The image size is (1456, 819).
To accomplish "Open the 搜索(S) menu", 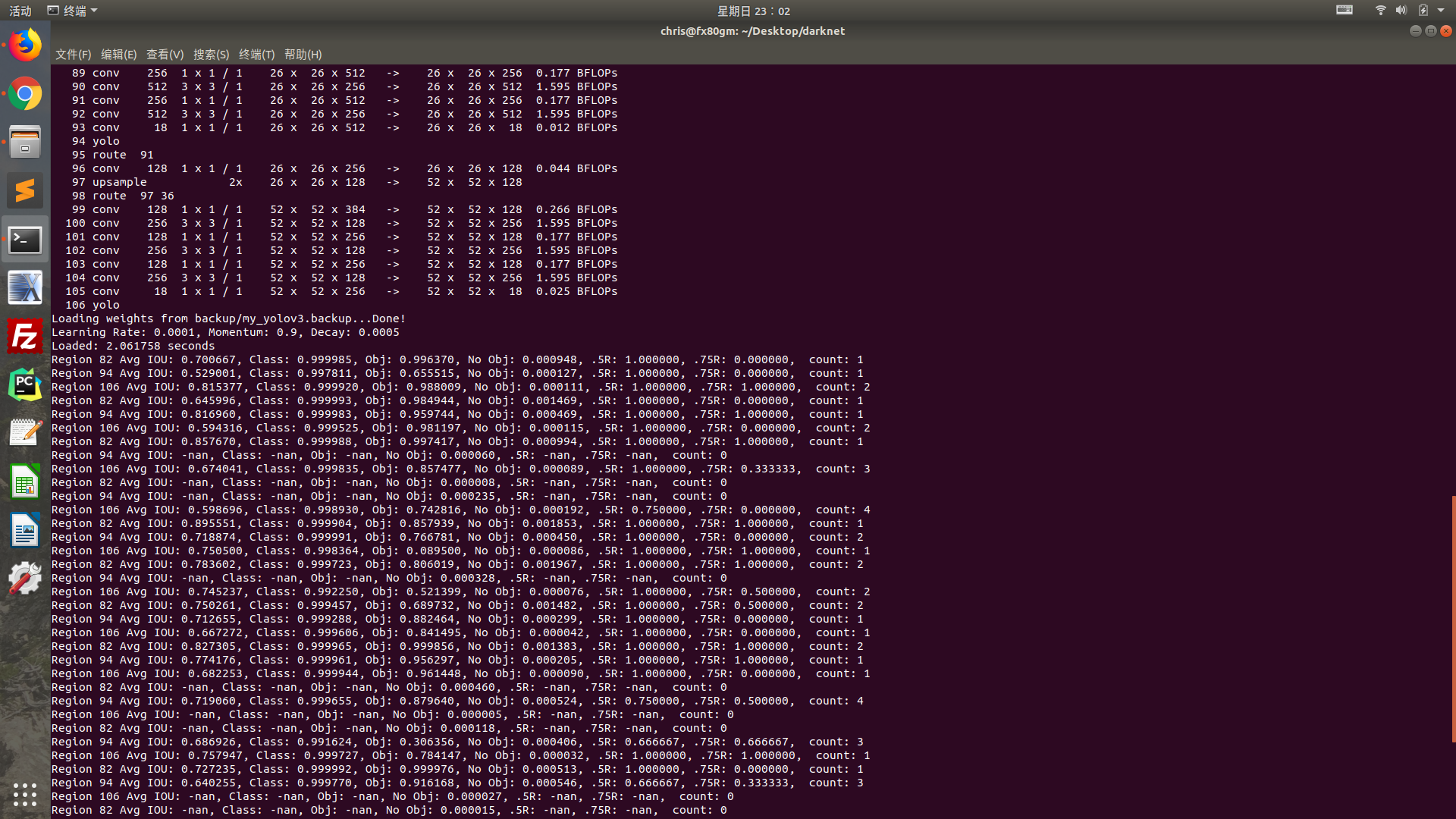I will click(x=212, y=54).
